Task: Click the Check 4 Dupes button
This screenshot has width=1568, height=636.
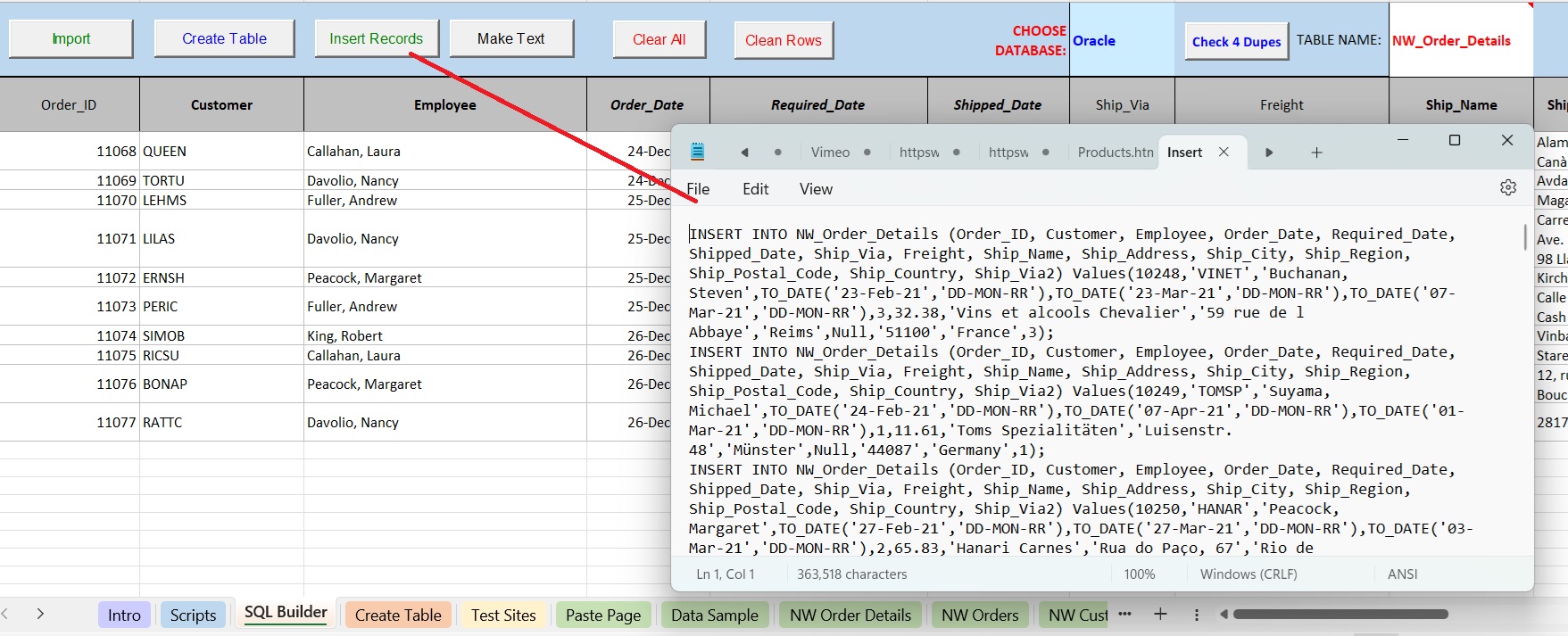Action: click(1236, 41)
